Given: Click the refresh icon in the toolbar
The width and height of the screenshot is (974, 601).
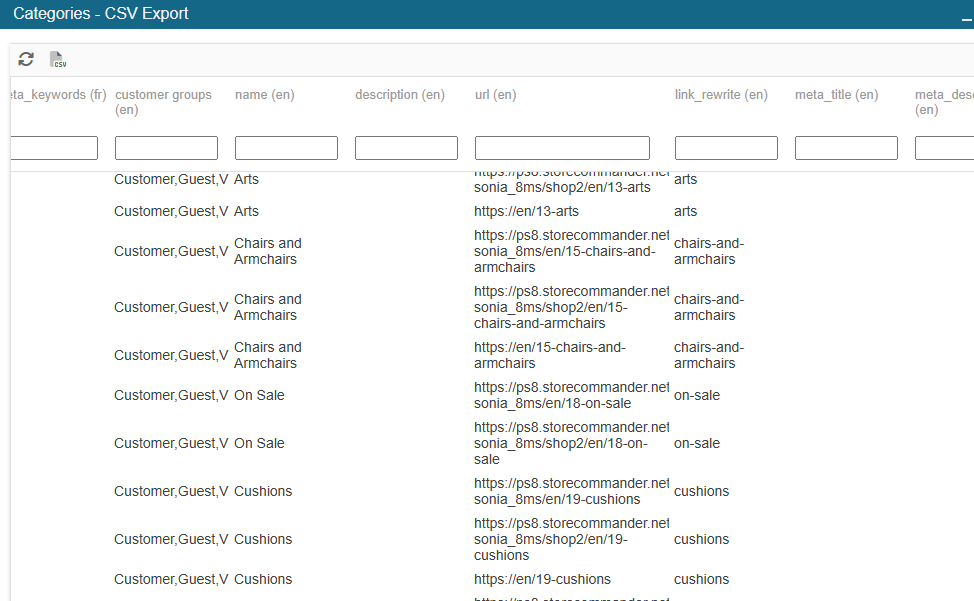Looking at the screenshot, I should (x=26, y=59).
